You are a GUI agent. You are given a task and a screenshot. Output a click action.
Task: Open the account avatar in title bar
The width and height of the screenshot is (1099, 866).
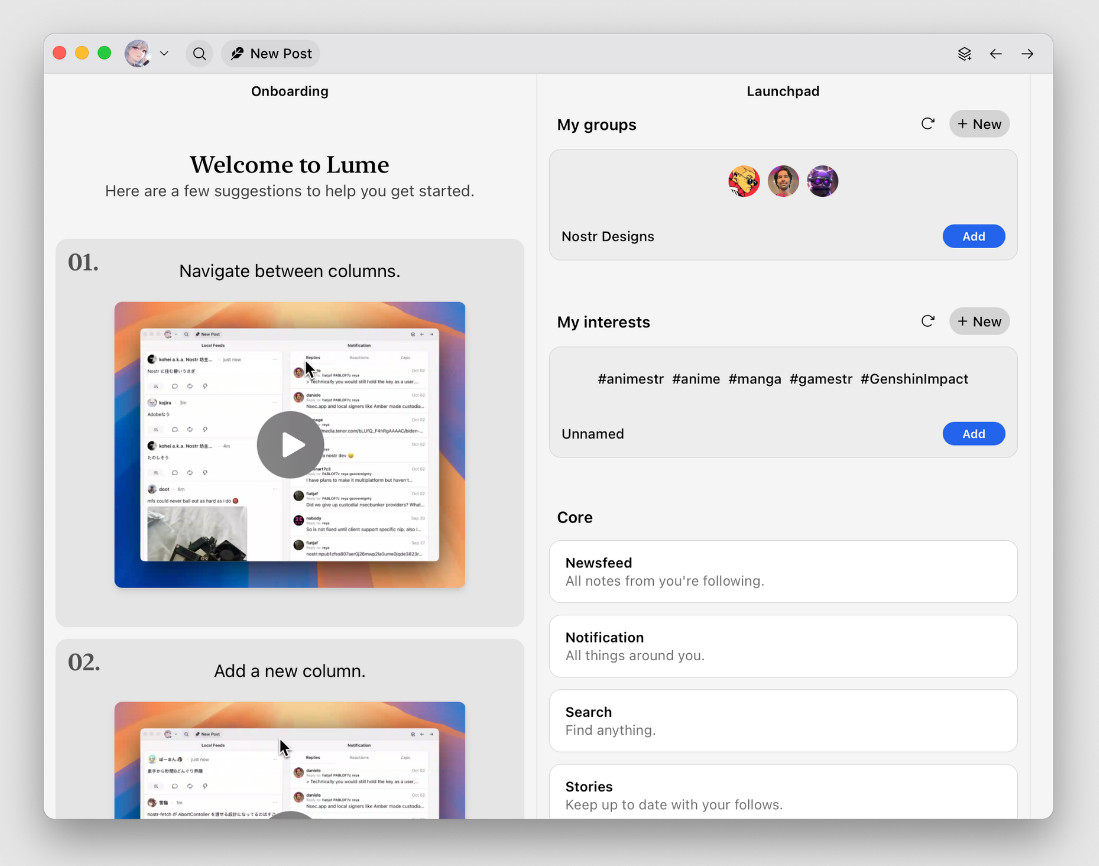click(137, 54)
